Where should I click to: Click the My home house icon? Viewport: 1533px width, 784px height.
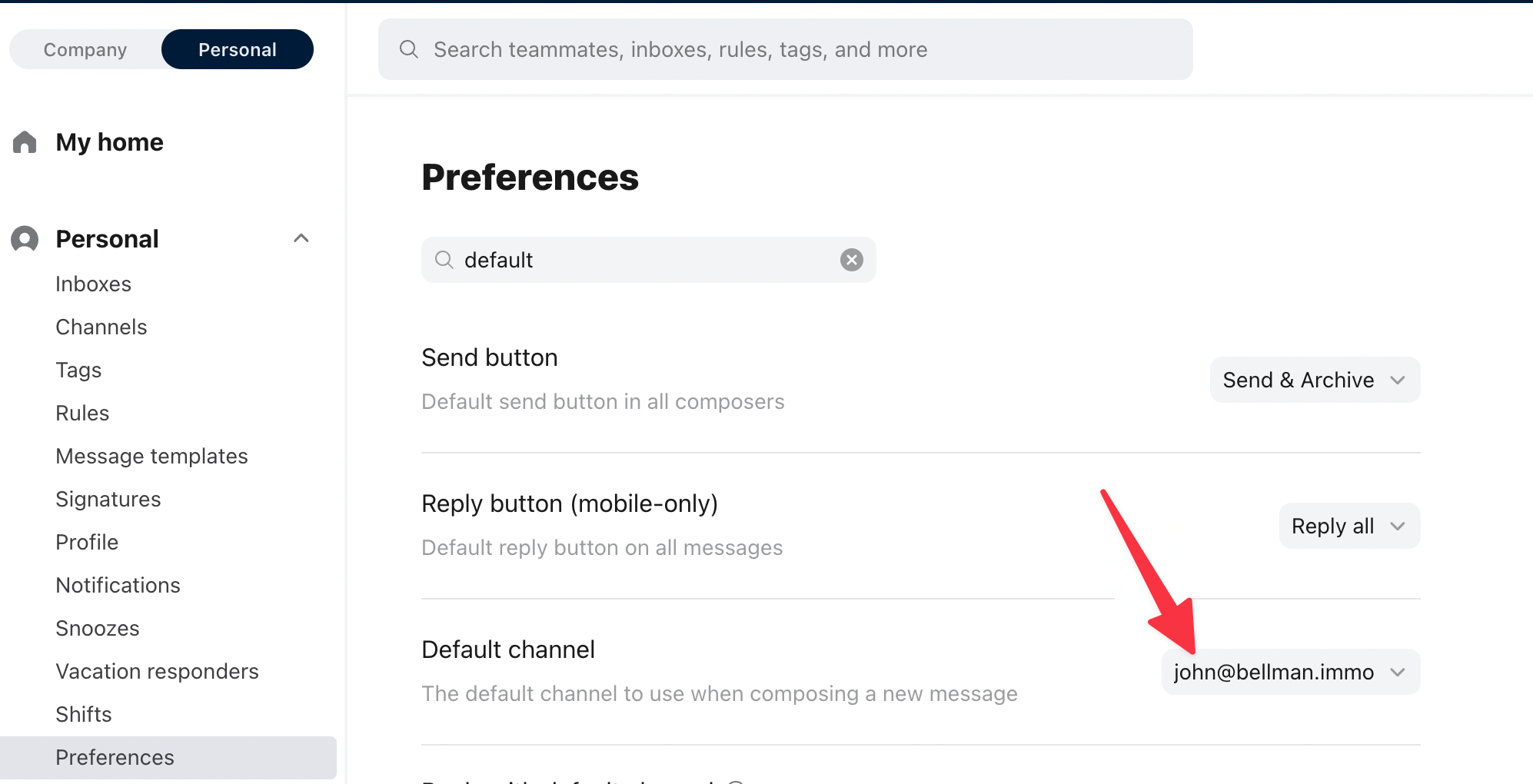[x=25, y=142]
